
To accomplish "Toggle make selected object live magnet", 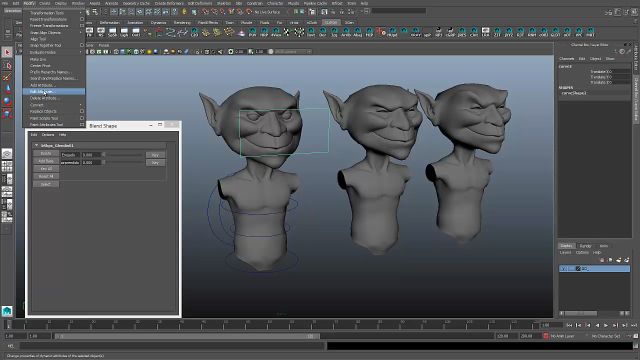I will [x=249, y=12].
